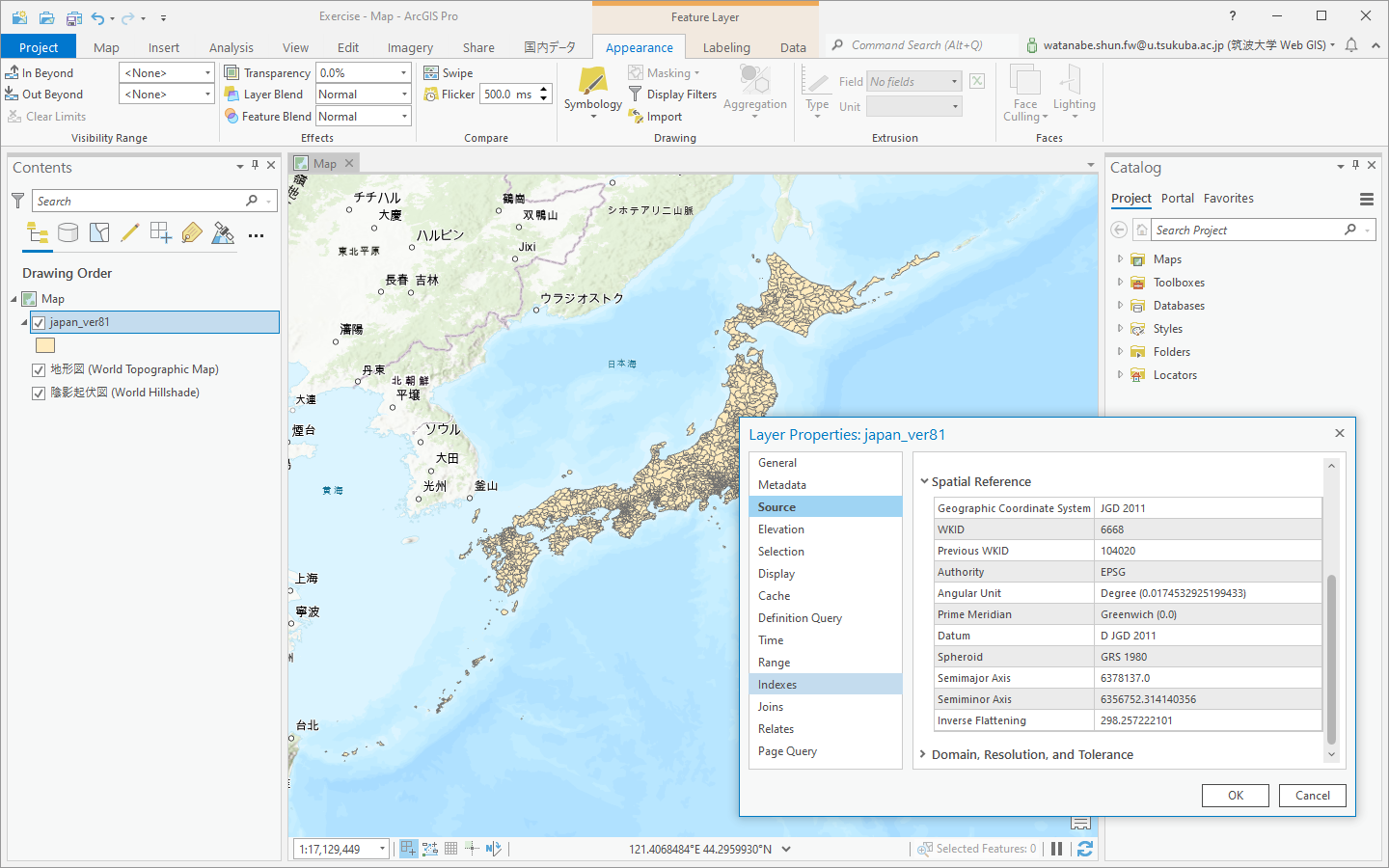Select List By Snapping icon
The image size is (1389, 868).
[161, 232]
